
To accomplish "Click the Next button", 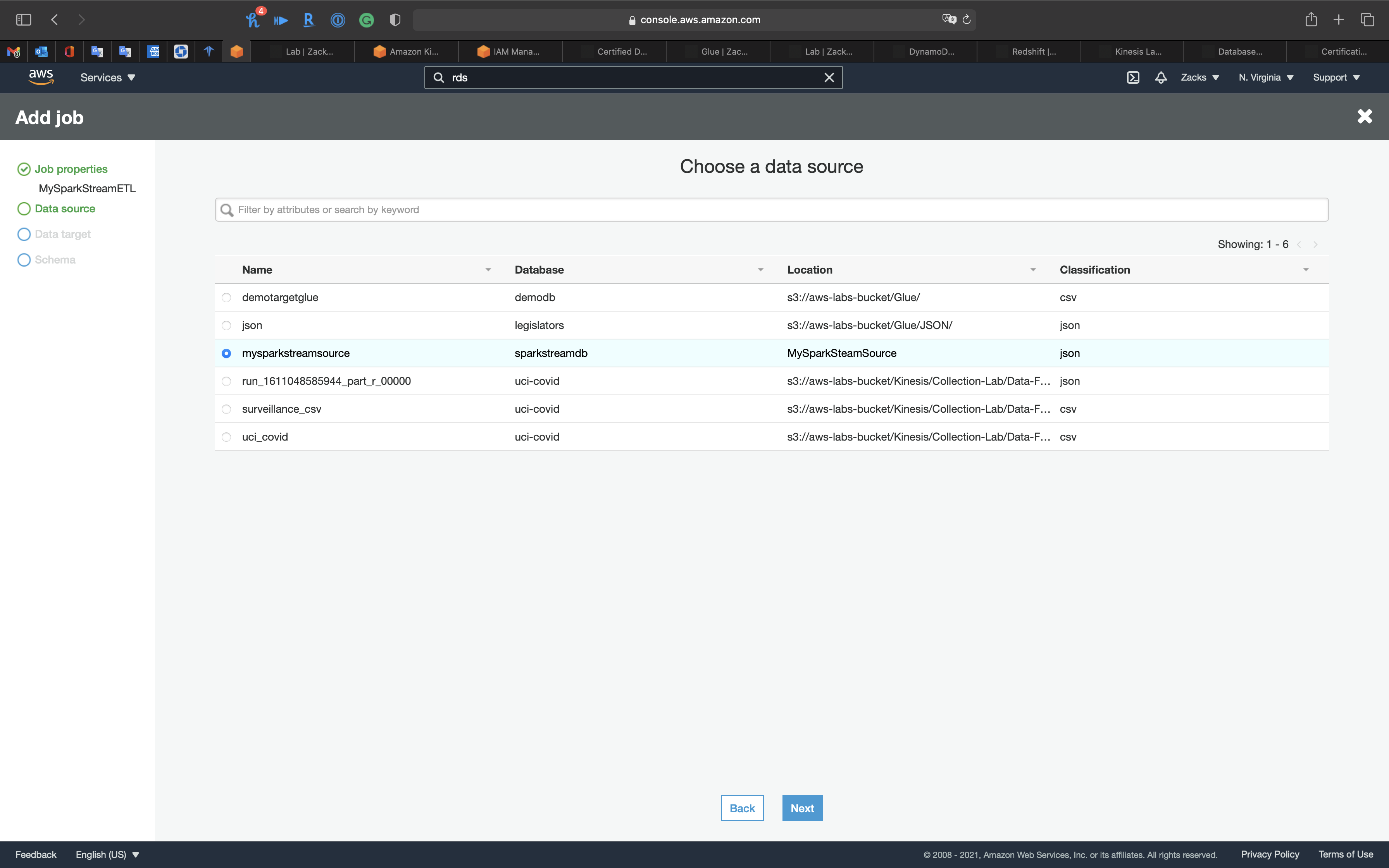I will point(802,808).
